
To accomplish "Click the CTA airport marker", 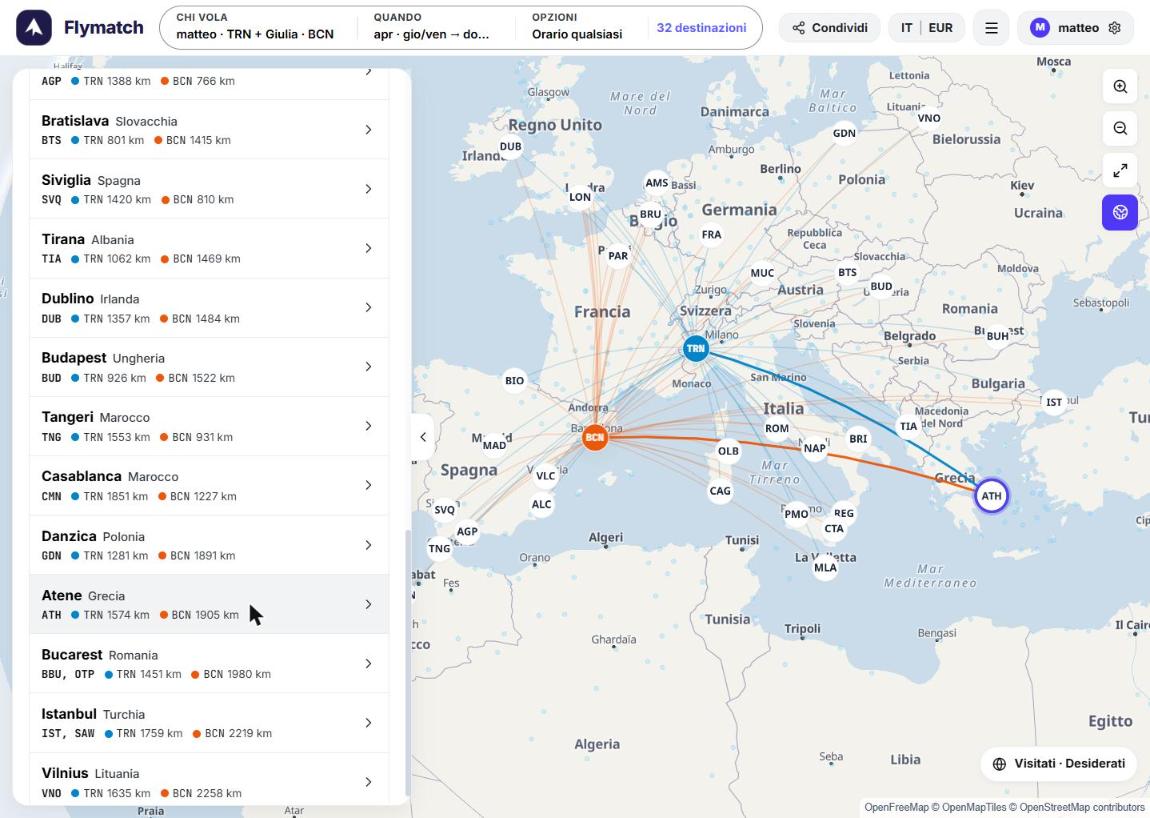I will click(x=834, y=529).
